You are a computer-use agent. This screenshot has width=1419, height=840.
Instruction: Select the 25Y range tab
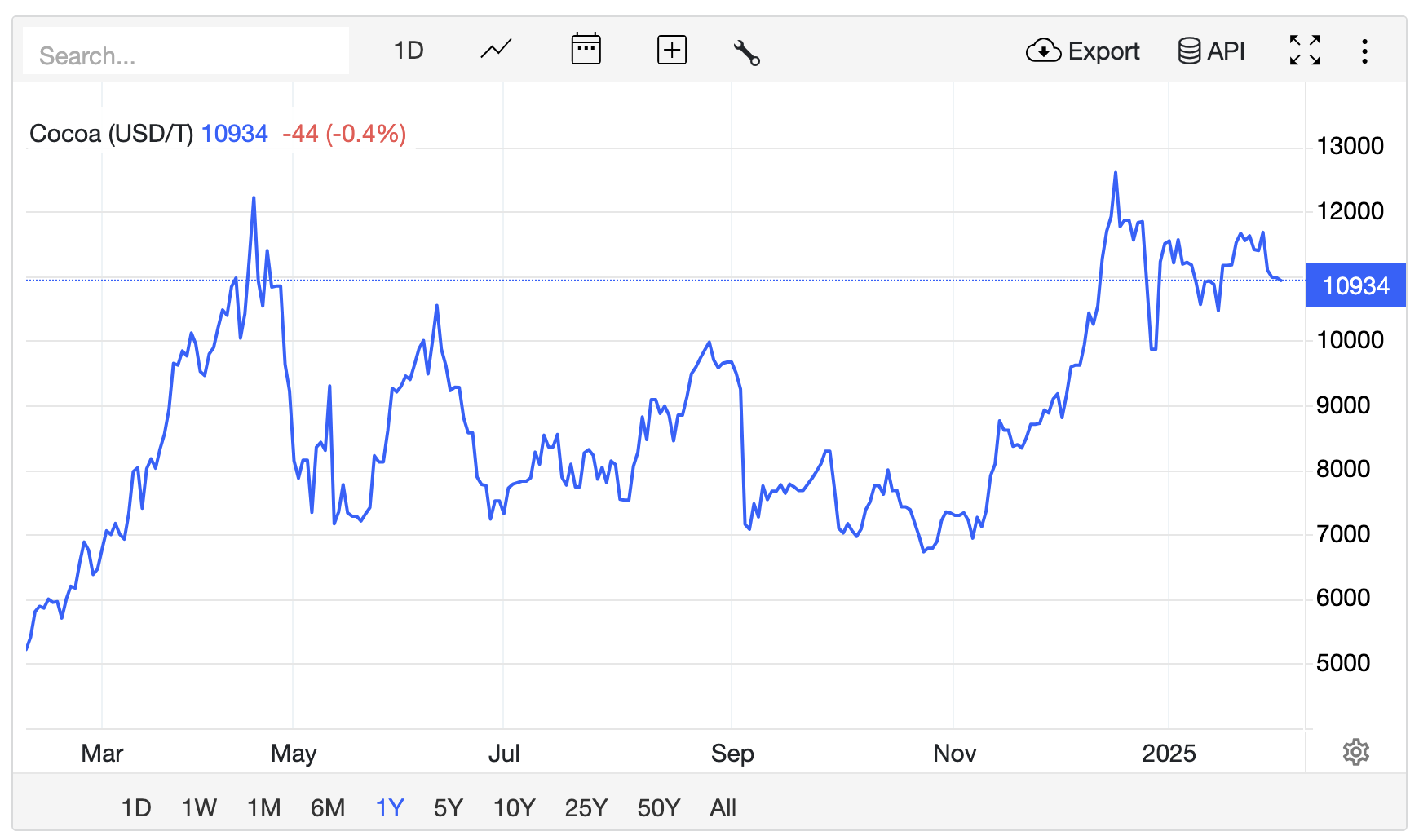586,808
